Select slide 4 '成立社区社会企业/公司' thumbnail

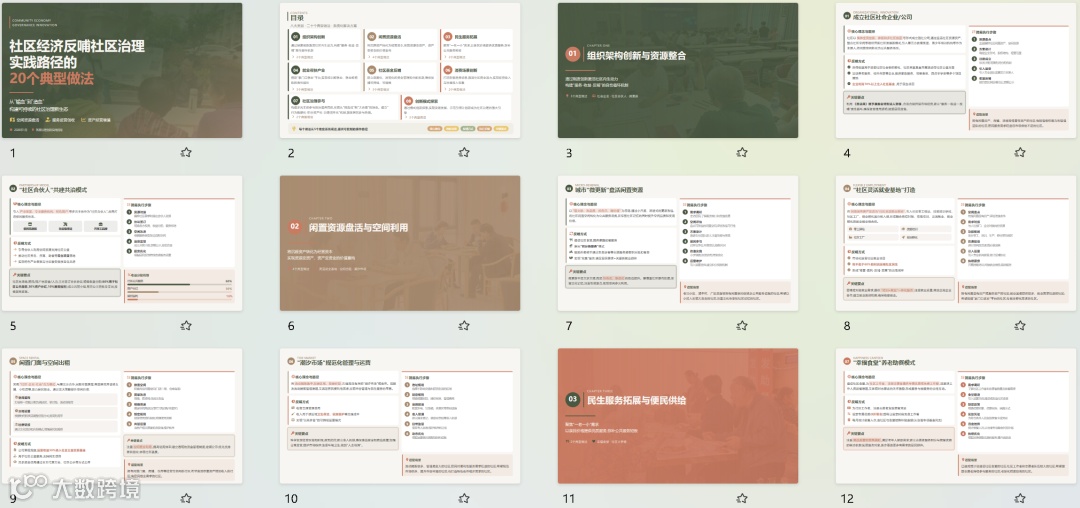[956, 70]
